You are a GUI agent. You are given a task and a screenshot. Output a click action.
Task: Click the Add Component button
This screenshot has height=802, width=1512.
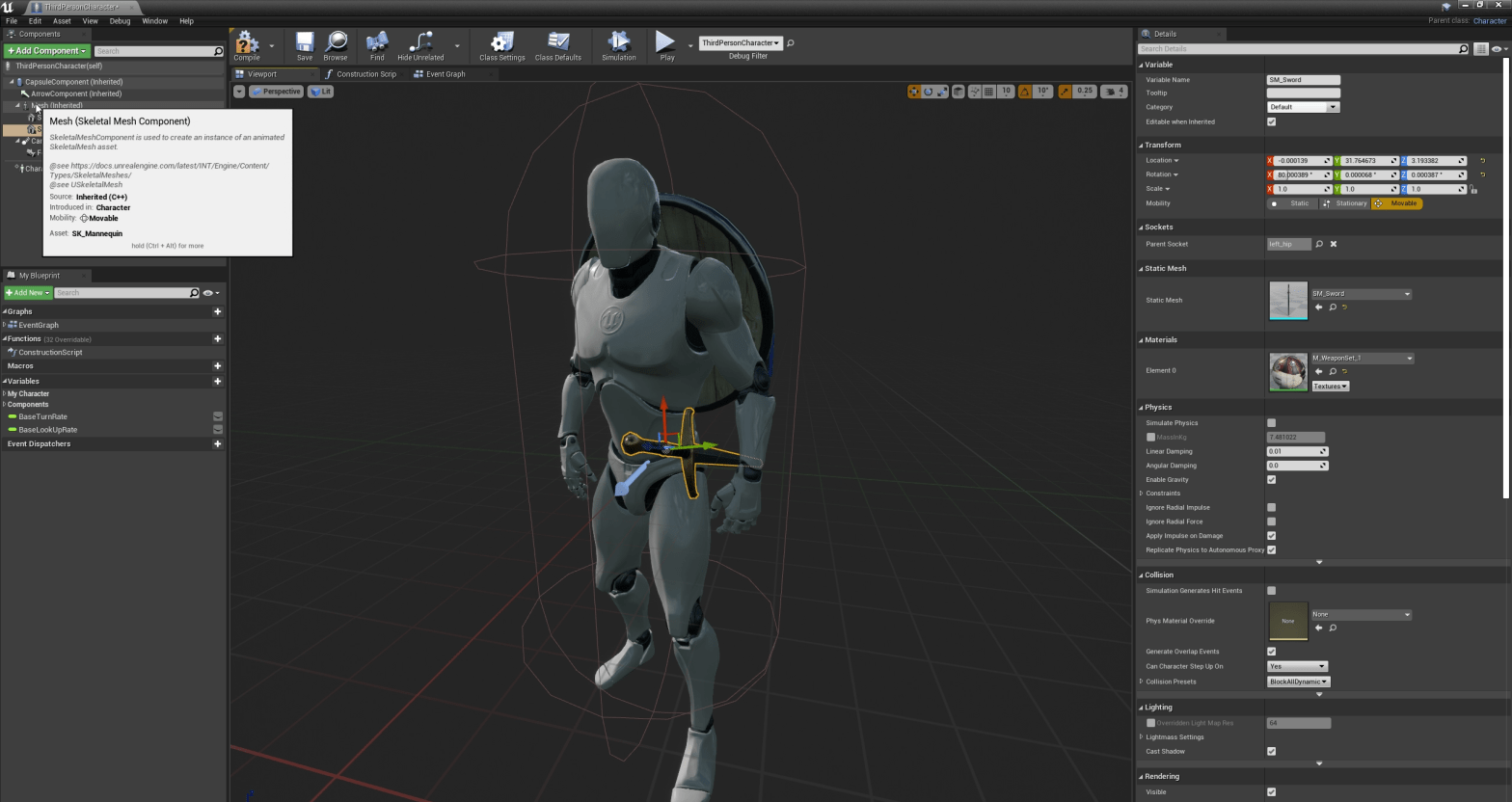(46, 51)
